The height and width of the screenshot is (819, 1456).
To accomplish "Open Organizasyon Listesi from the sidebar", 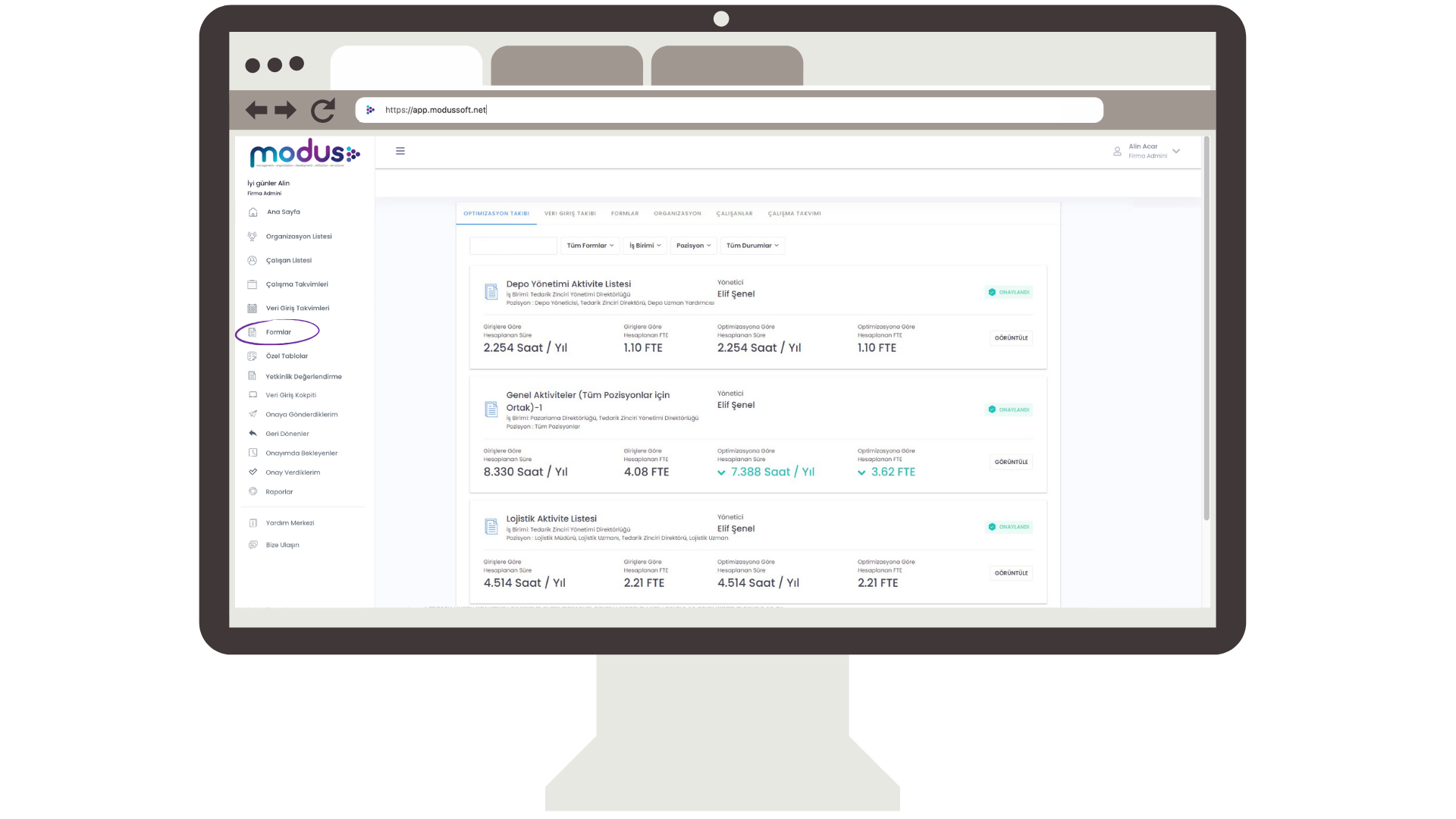I will pos(298,237).
